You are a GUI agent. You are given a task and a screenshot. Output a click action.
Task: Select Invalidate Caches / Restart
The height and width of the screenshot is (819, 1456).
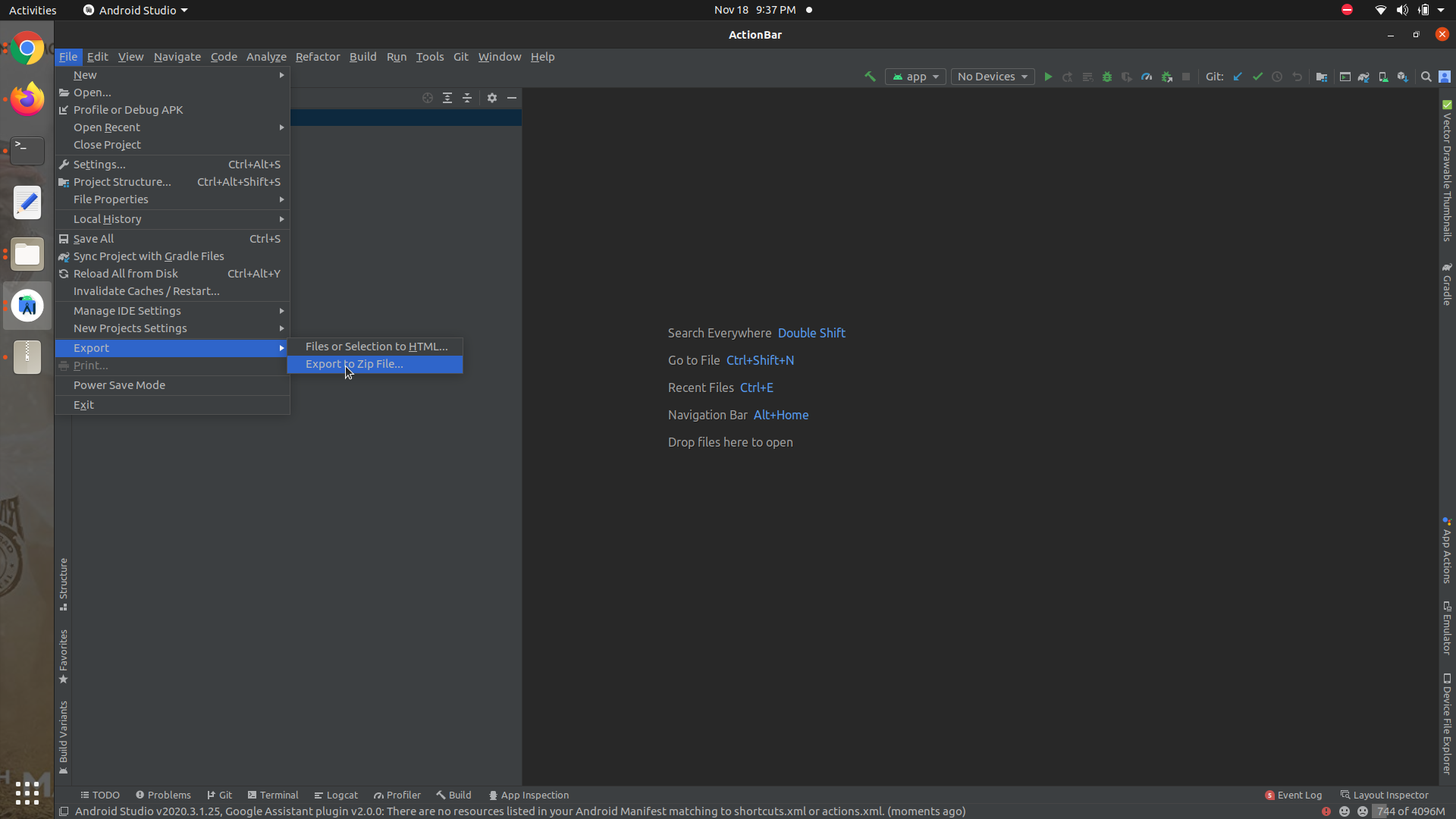(172, 291)
